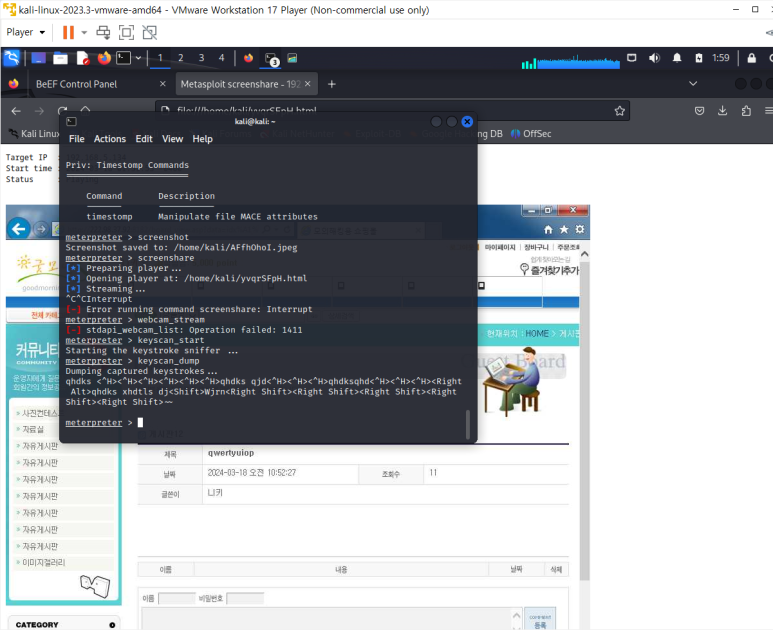Screen dimensions: 773x630
Task: Open the Kali Linux bookmark
Action: tap(34, 134)
